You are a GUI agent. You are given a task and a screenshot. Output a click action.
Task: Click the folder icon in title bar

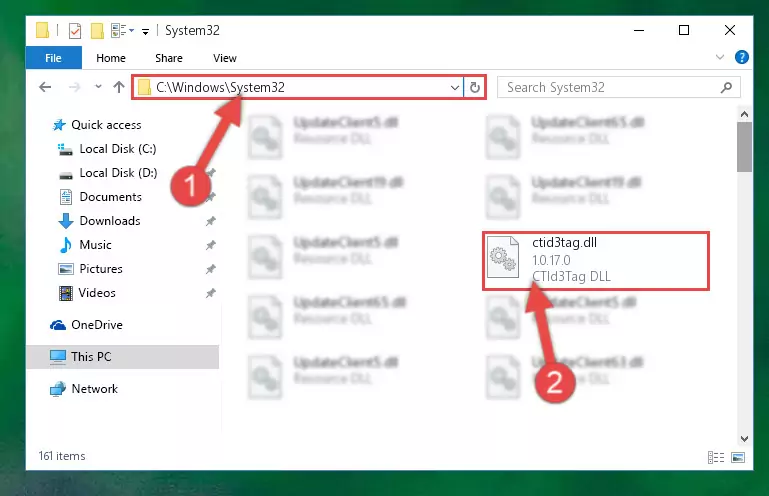(x=43, y=30)
